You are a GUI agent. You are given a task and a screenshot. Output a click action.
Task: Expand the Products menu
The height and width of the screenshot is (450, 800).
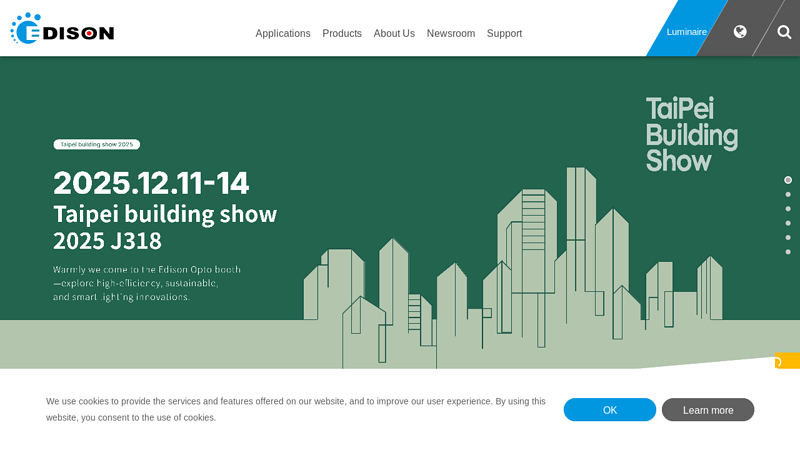tap(342, 33)
